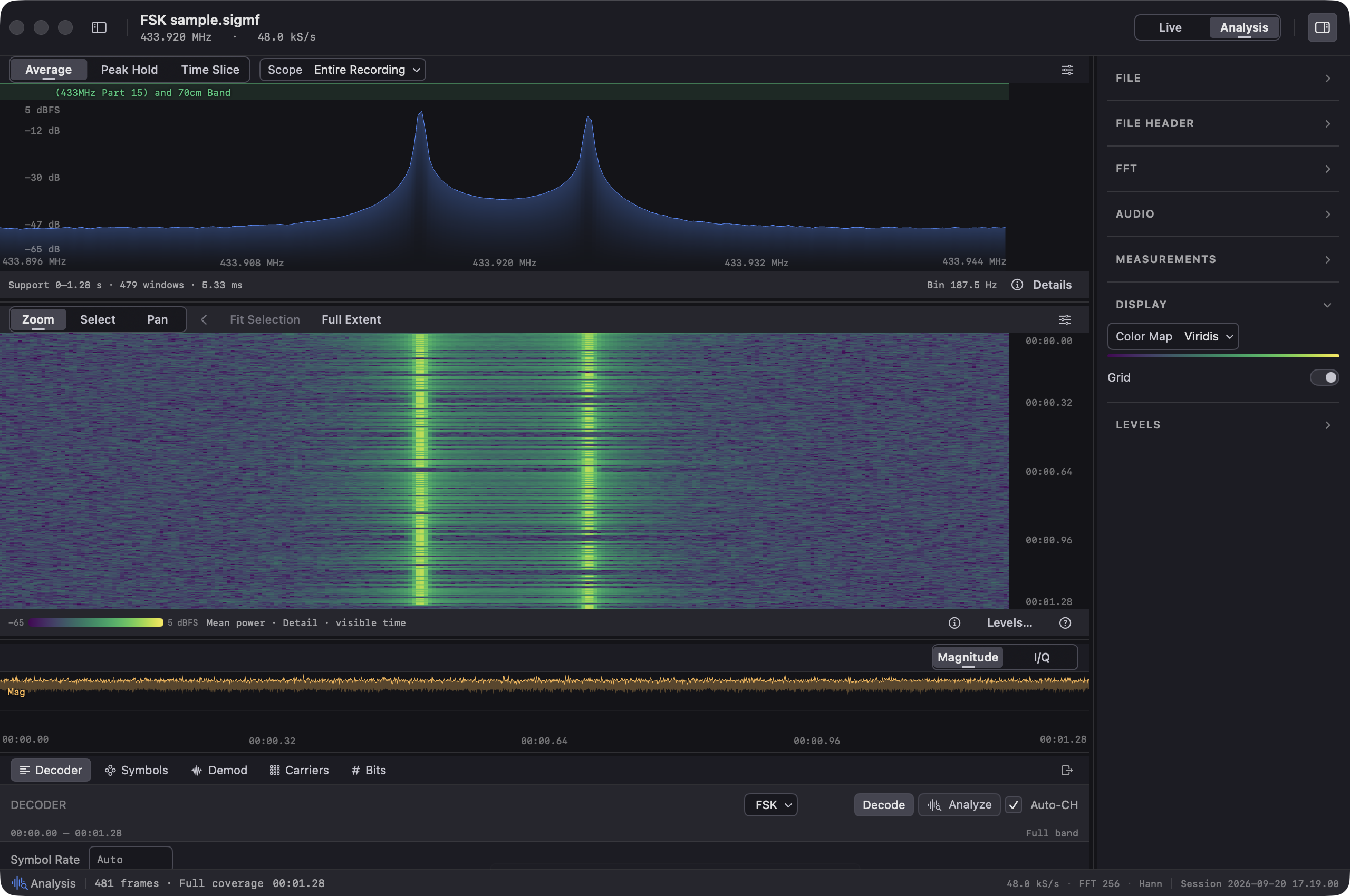This screenshot has width=1350, height=896.
Task: Collapse the DISPLAY section
Action: click(x=1223, y=305)
